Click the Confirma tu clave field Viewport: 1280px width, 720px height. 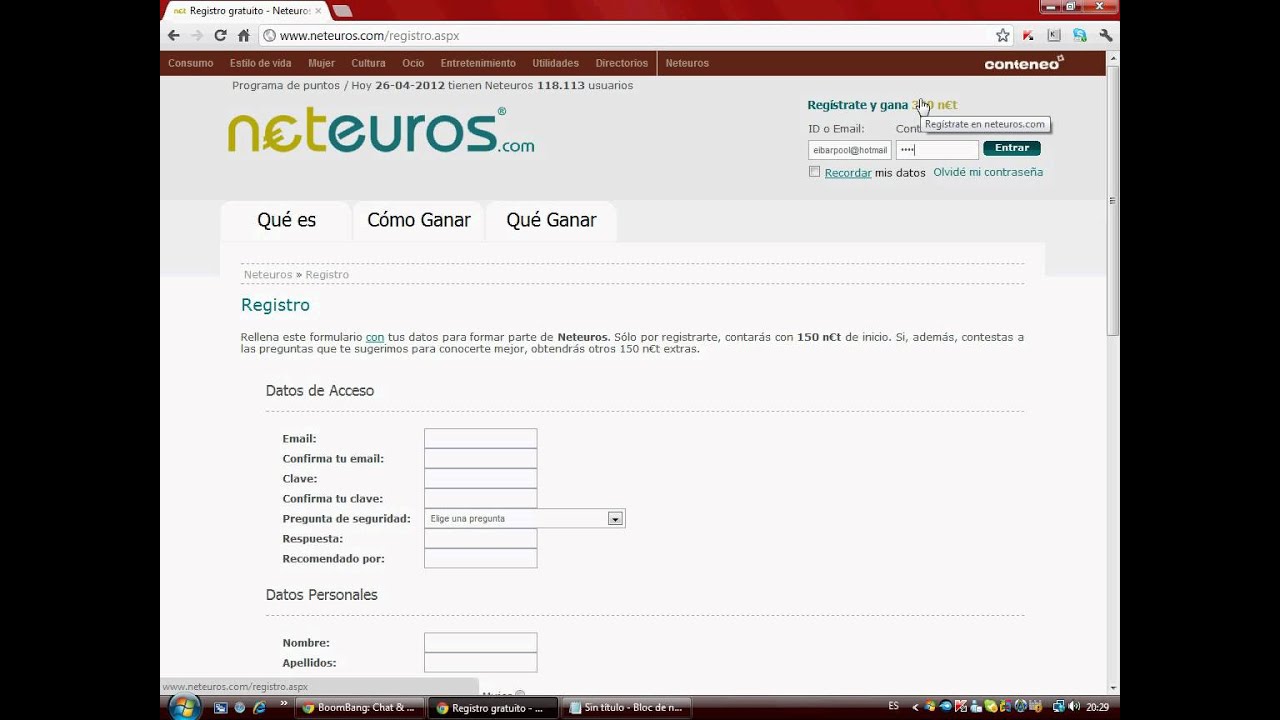(x=480, y=498)
